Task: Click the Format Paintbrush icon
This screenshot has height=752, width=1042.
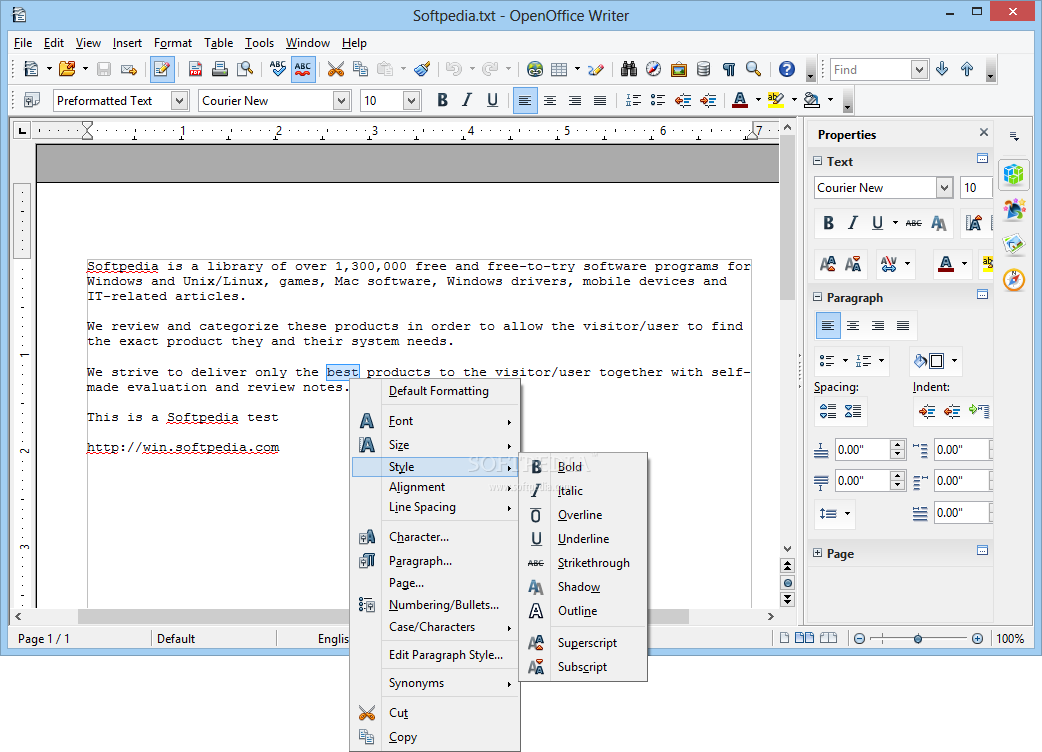Action: point(421,69)
